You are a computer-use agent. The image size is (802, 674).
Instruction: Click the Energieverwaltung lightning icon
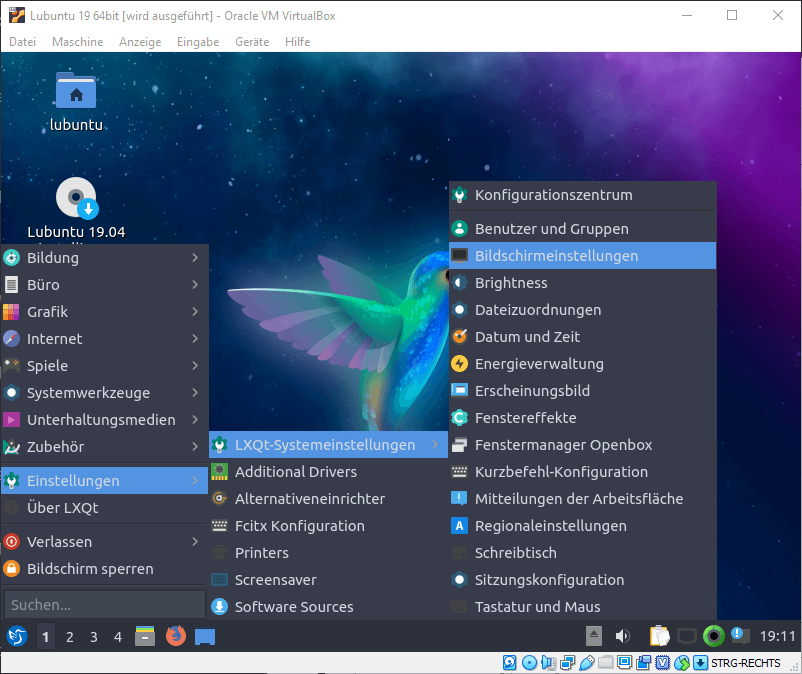[x=459, y=364]
